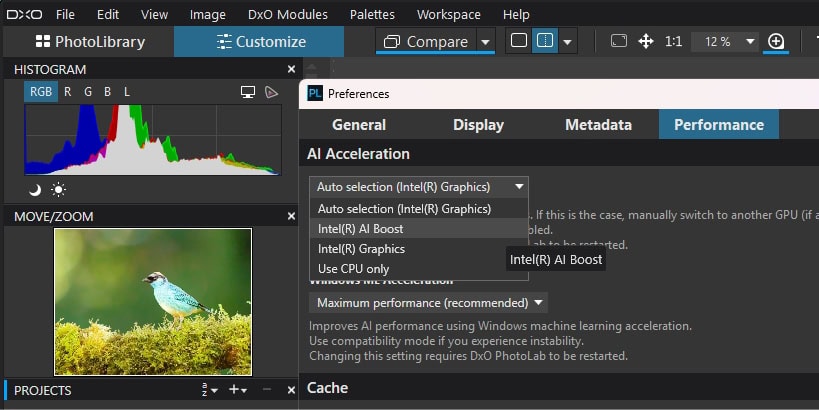The image size is (819, 410).
Task: Switch to the General preferences tab
Action: click(359, 124)
